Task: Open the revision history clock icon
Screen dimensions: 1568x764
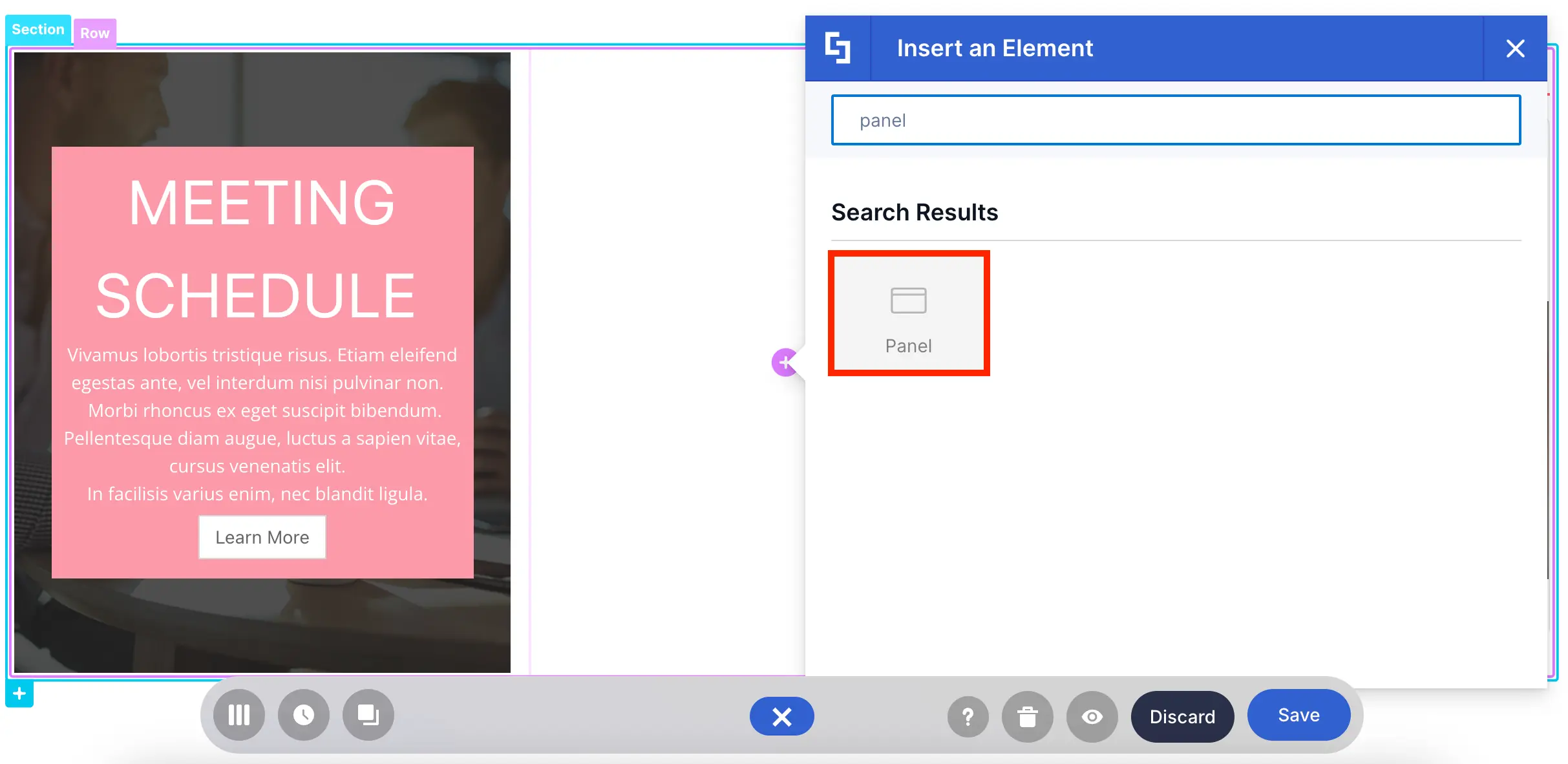Action: tap(304, 715)
